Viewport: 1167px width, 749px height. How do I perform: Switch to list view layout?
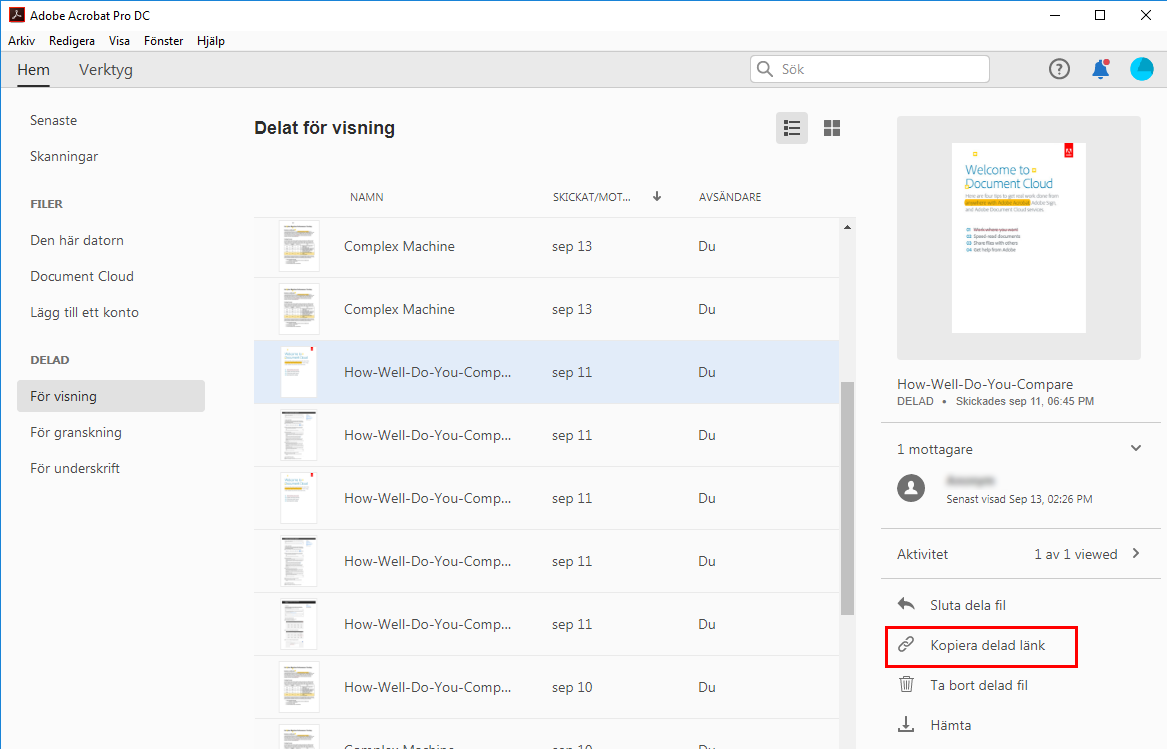coord(792,128)
